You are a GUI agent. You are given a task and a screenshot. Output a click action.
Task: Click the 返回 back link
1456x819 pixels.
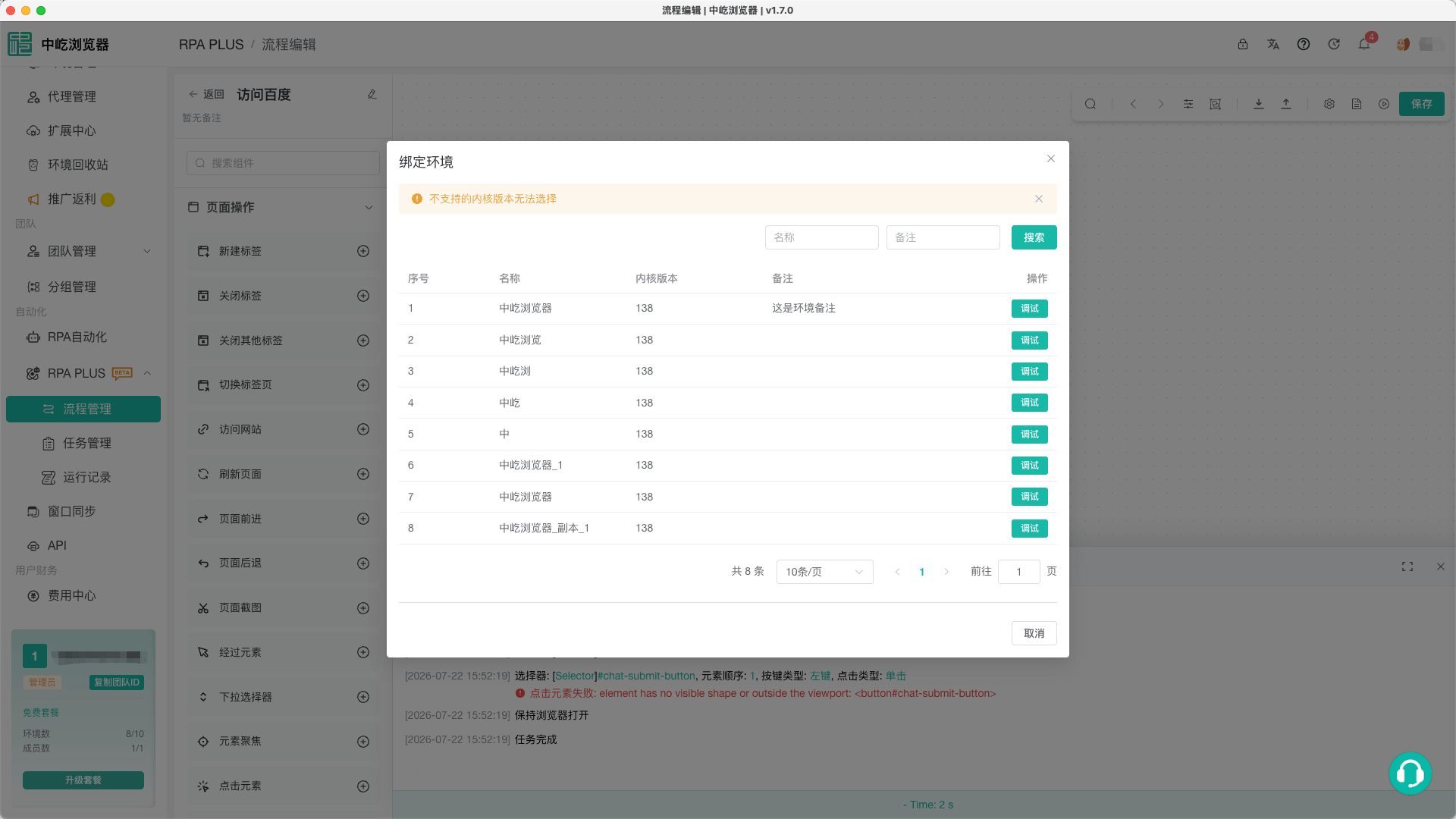coord(206,95)
